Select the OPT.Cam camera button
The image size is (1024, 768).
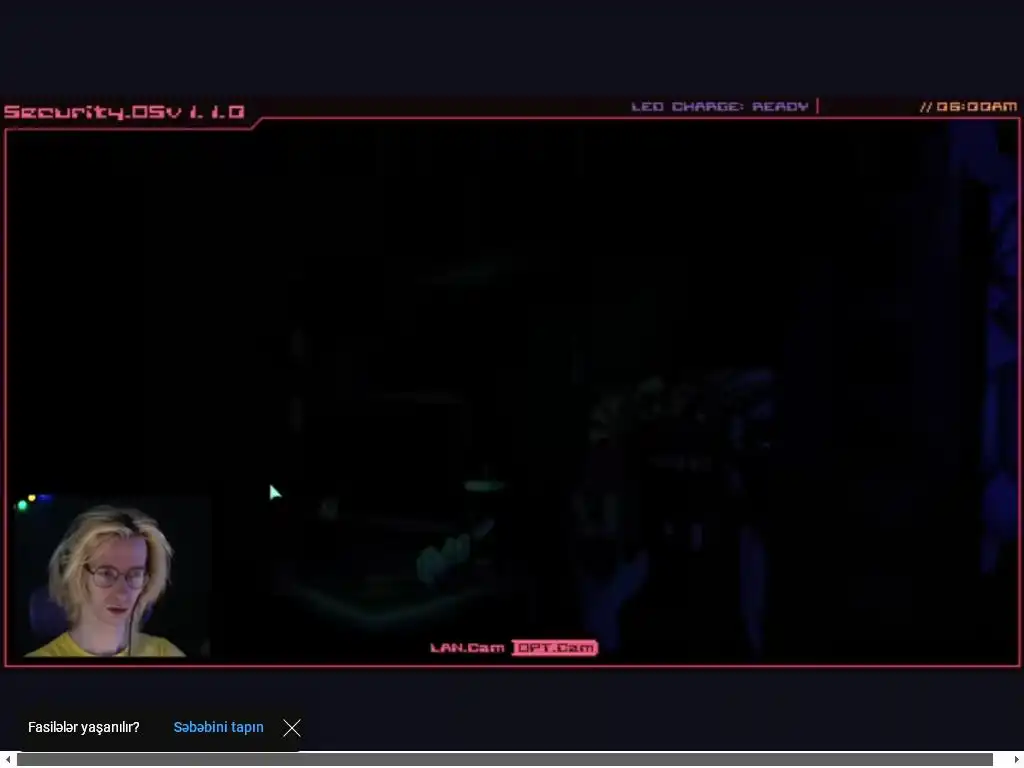tap(554, 648)
